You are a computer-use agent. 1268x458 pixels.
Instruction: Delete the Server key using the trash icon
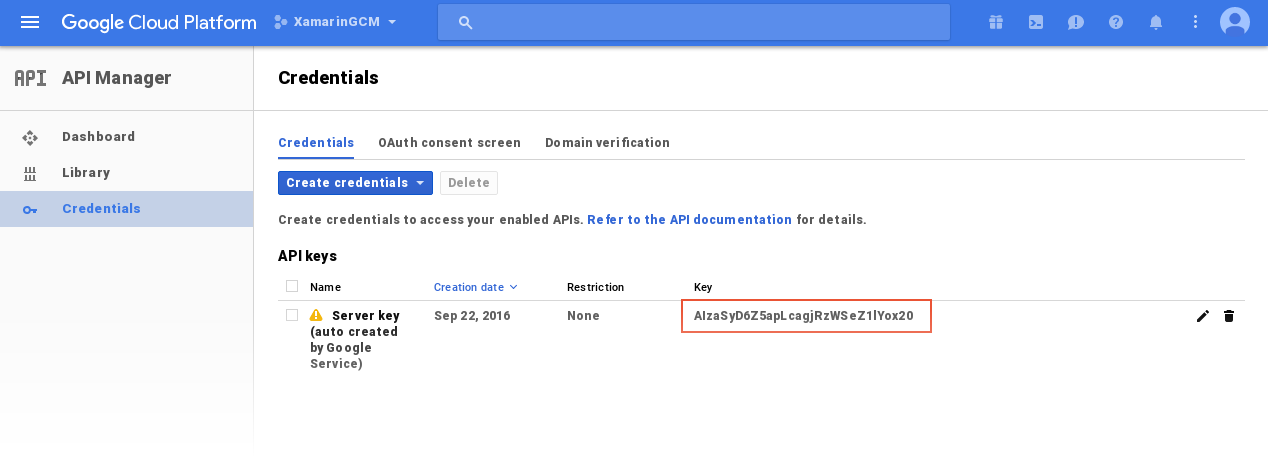[x=1229, y=316]
